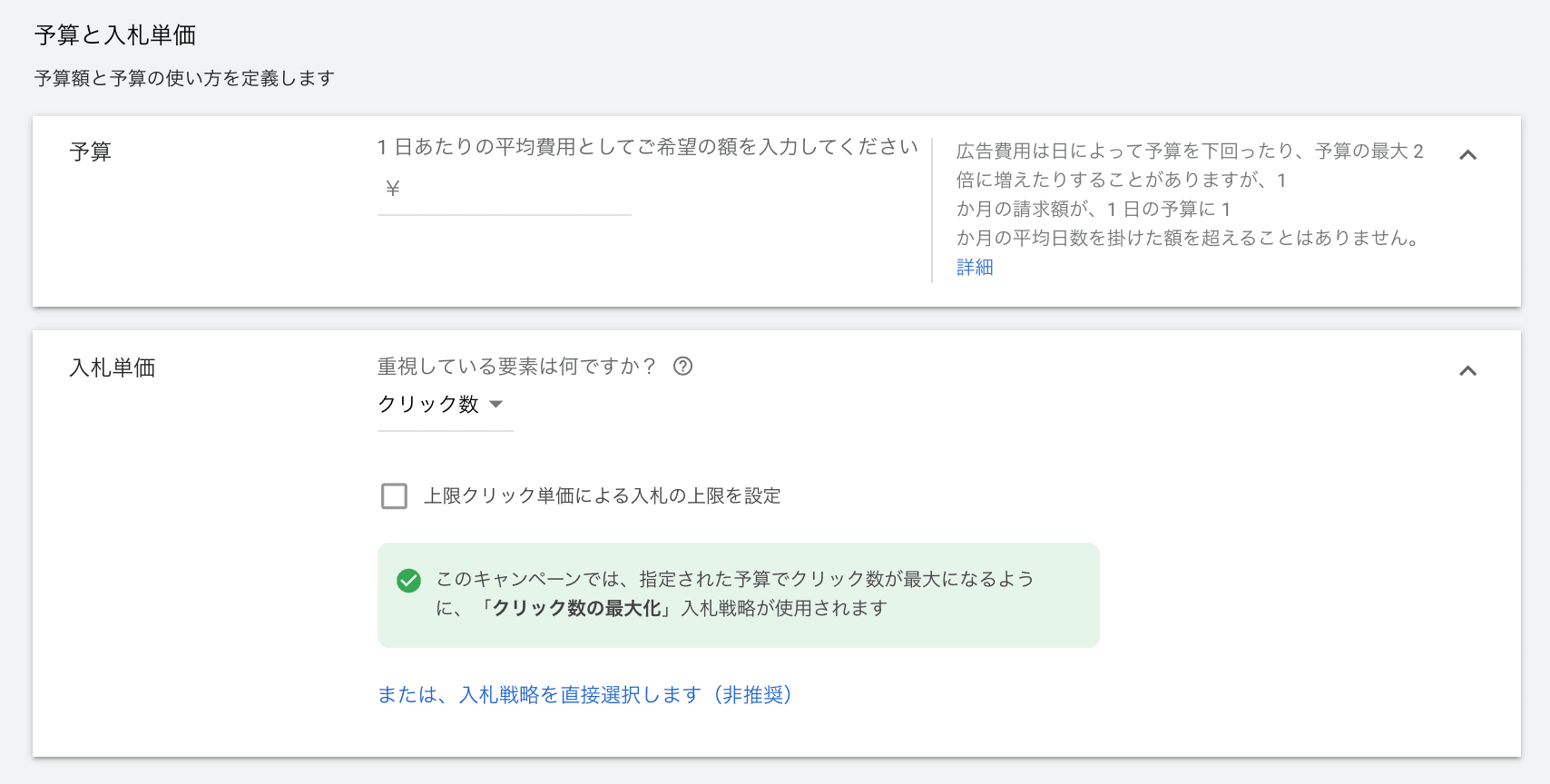Click 重視している要素は何ですか？ label text

pyautogui.click(x=517, y=367)
